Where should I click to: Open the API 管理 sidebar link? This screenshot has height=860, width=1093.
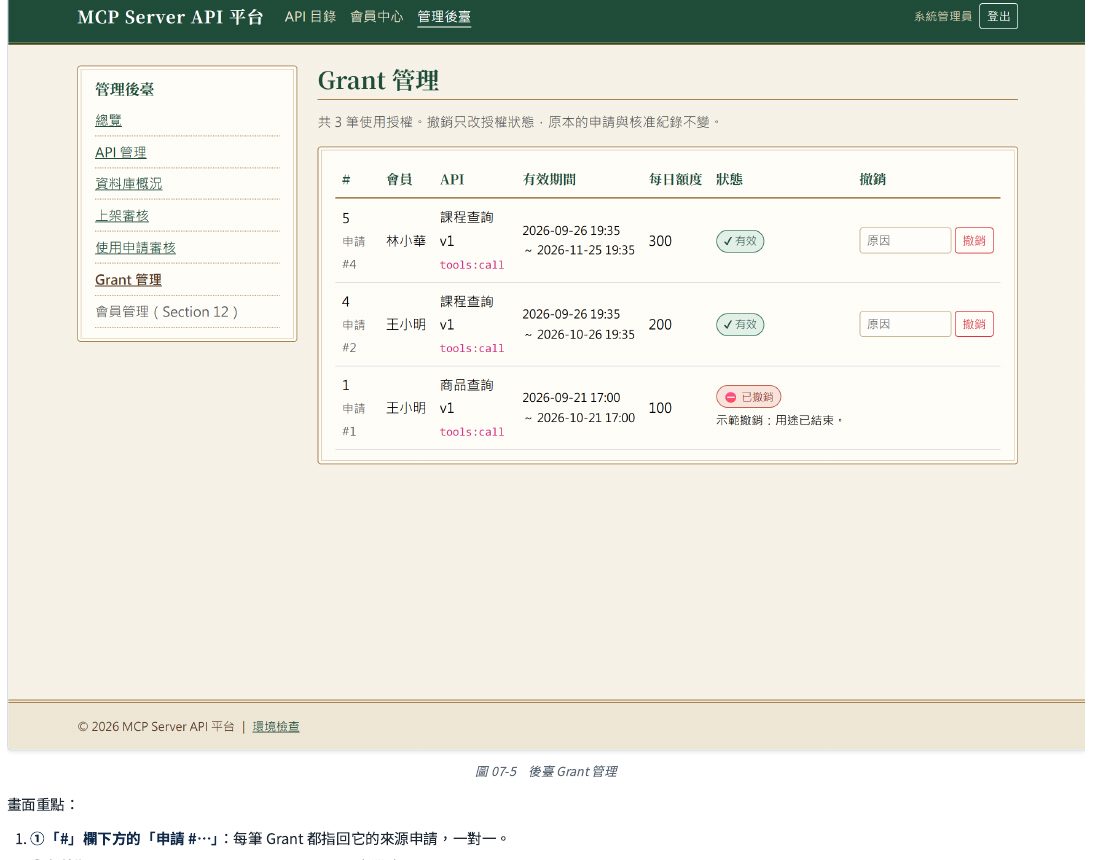[121, 152]
